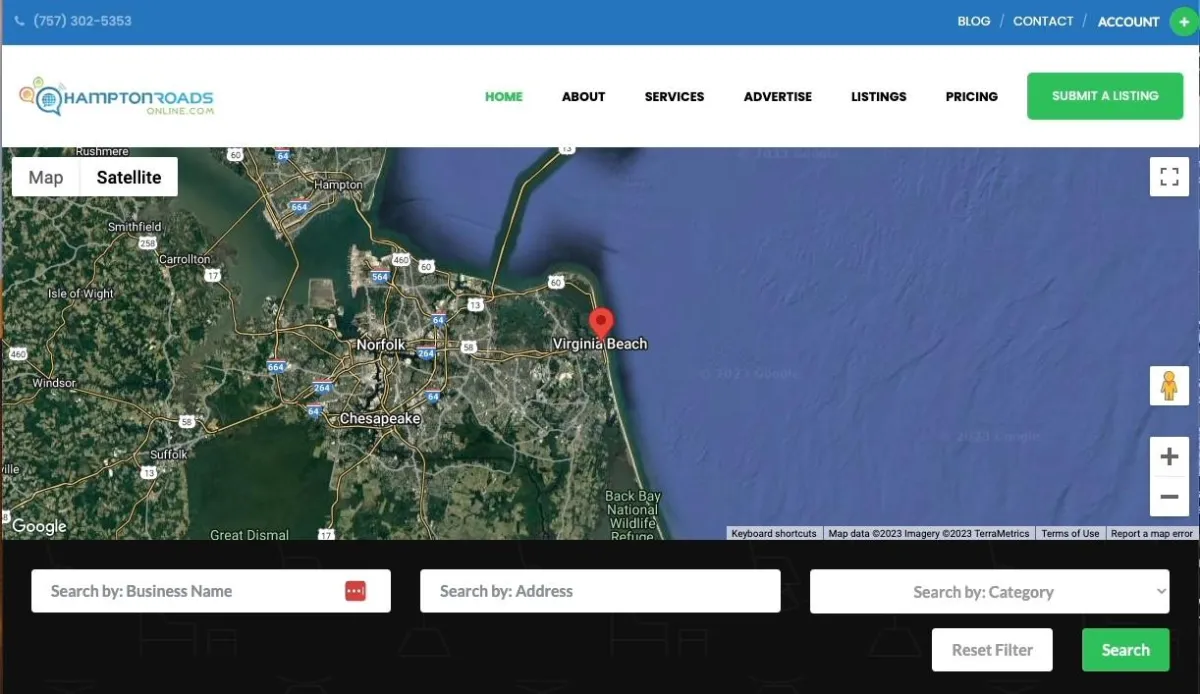Toggle fullscreen map view

[1169, 177]
